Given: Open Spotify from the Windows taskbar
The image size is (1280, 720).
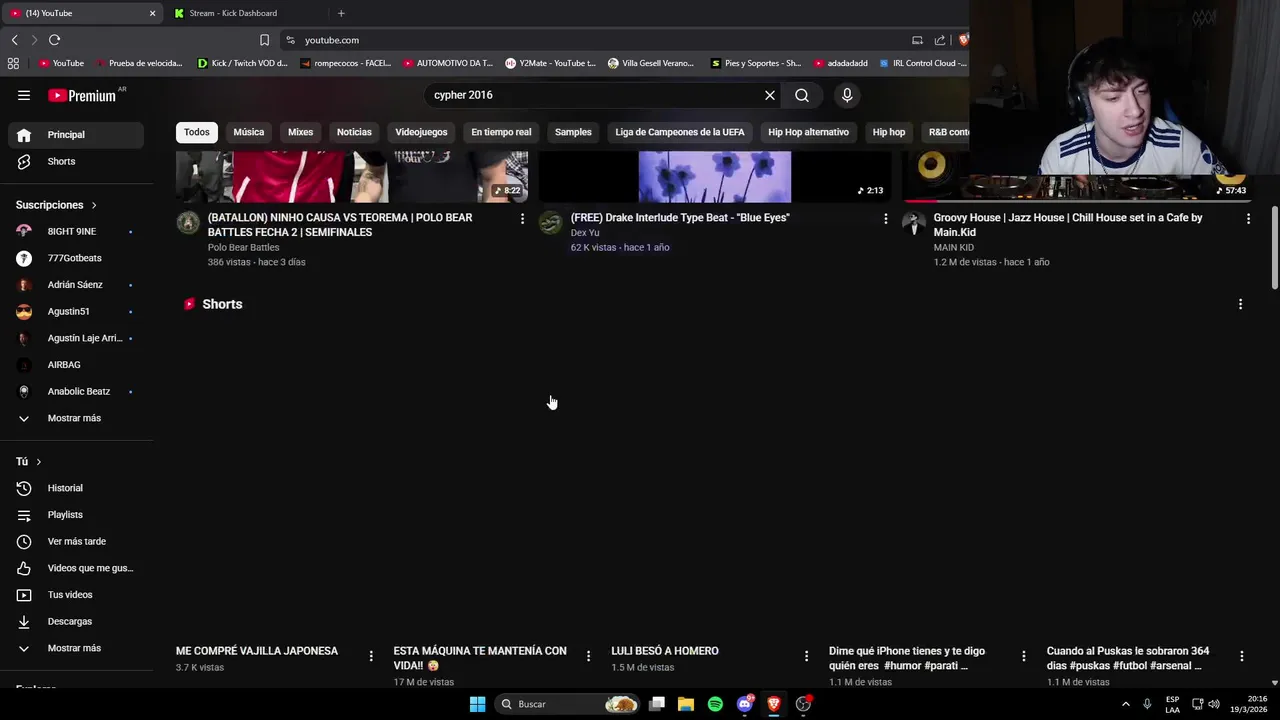Looking at the screenshot, I should coord(715,704).
